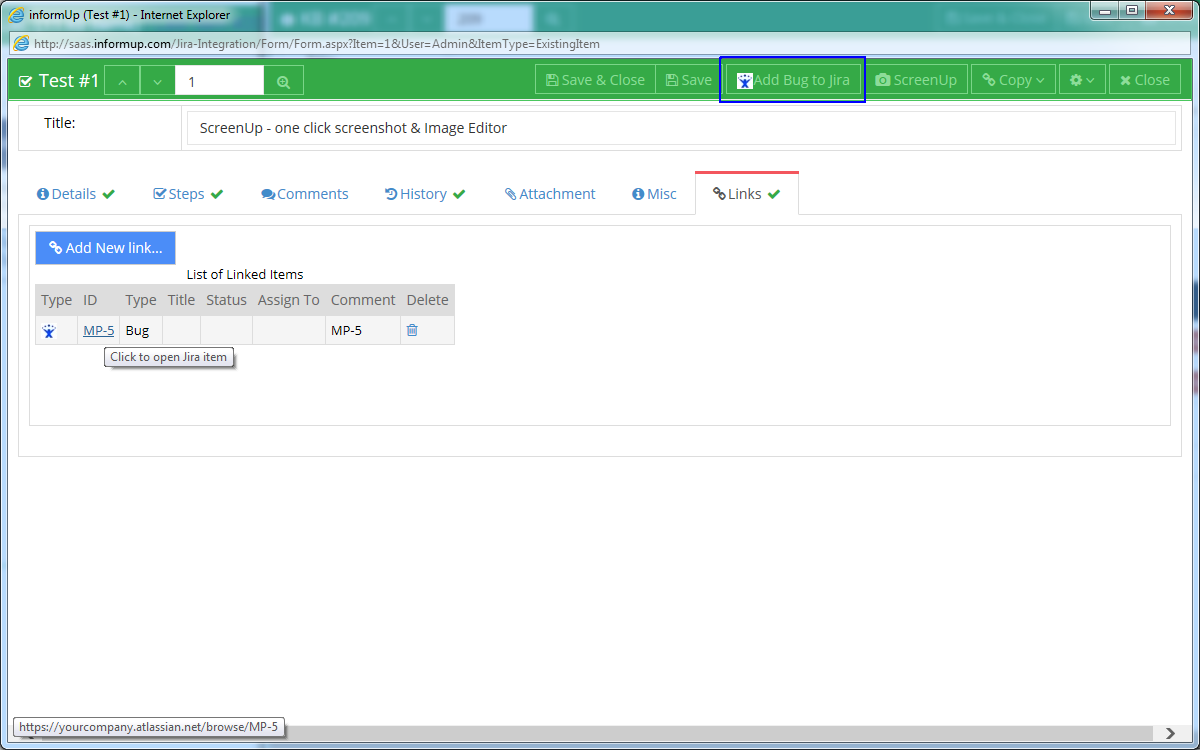Click the Title text field
Image resolution: width=1200 pixels, height=750 pixels.
[681, 128]
